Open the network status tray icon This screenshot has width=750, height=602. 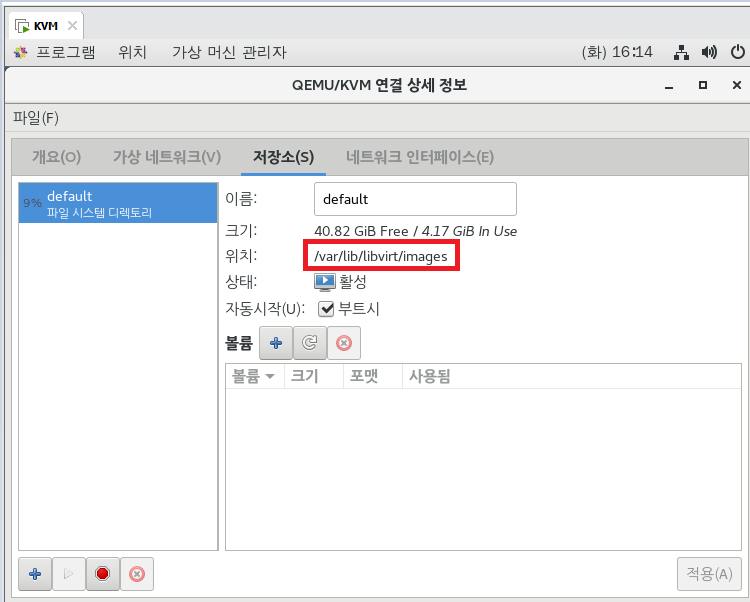pos(681,52)
